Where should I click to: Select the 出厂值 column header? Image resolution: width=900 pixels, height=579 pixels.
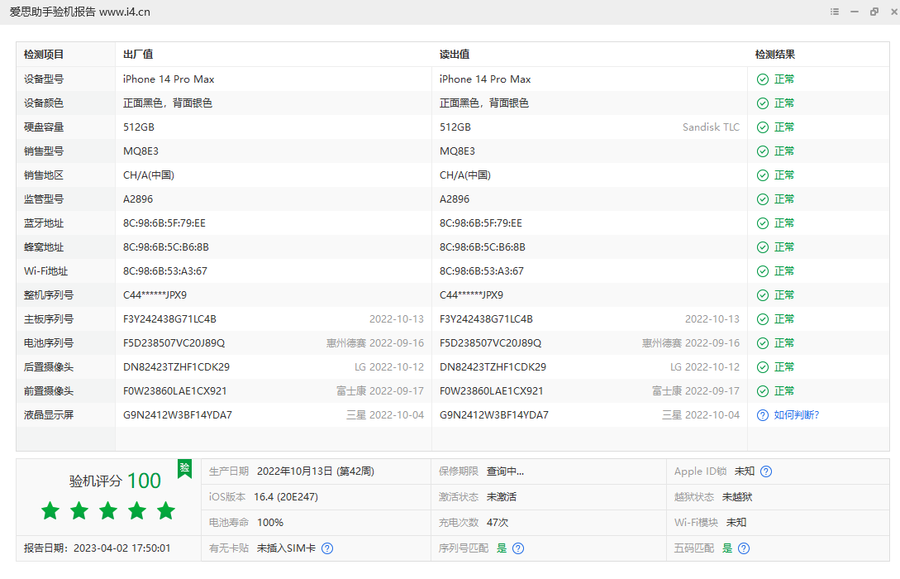138,55
